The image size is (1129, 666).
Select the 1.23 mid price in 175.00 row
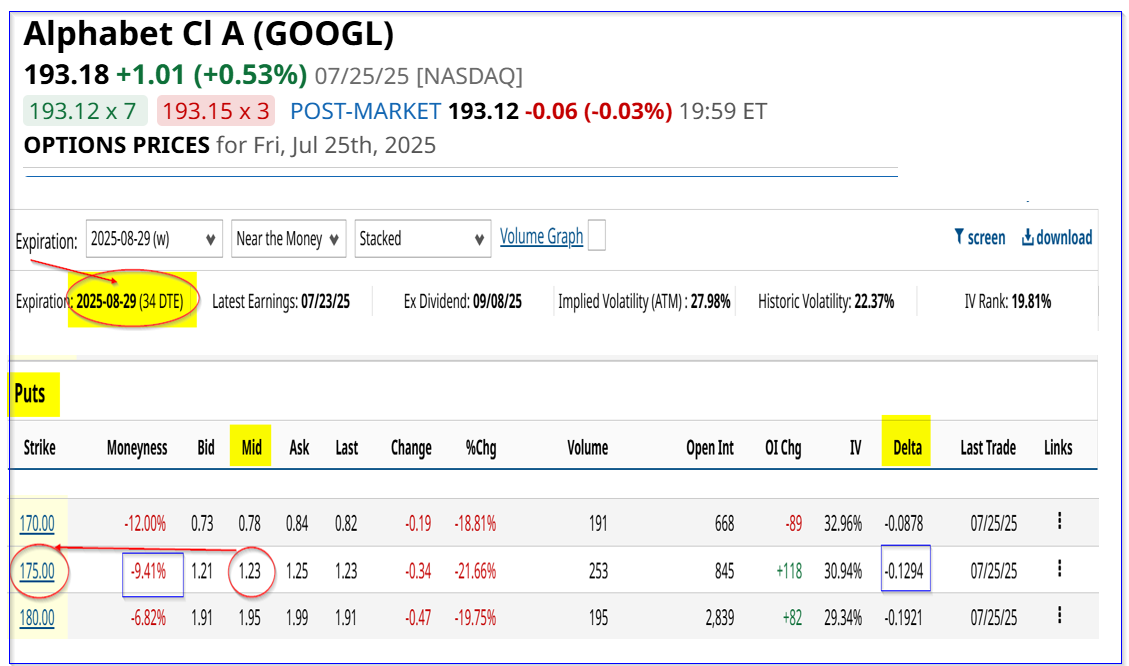tap(250, 572)
